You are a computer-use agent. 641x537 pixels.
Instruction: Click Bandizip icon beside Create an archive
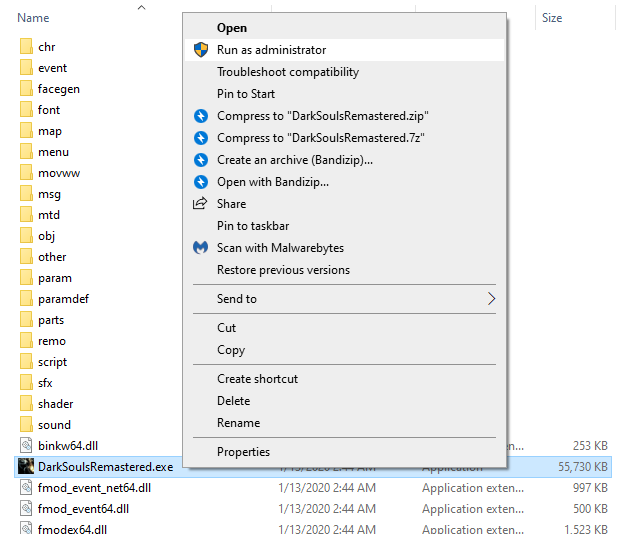tap(200, 160)
